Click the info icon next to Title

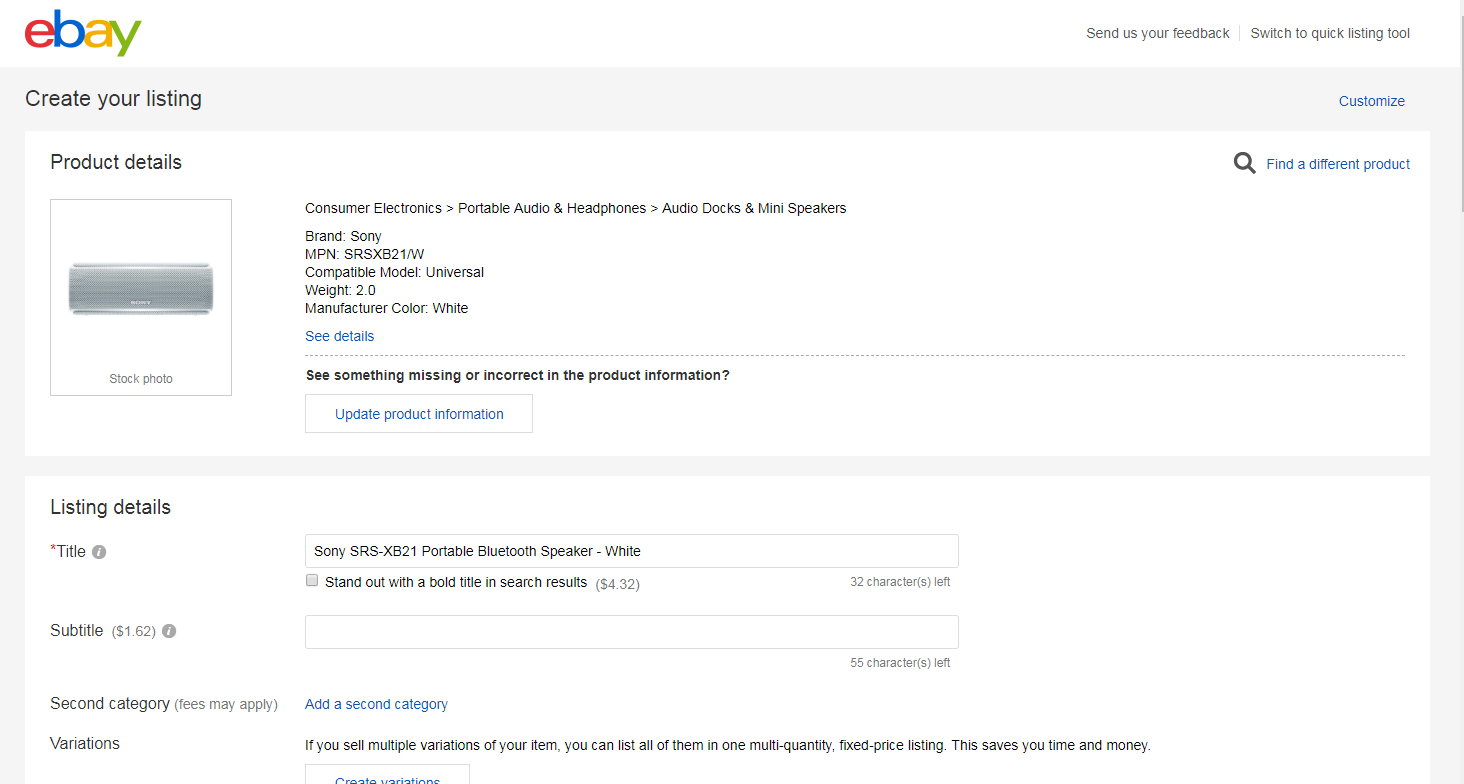(99, 552)
